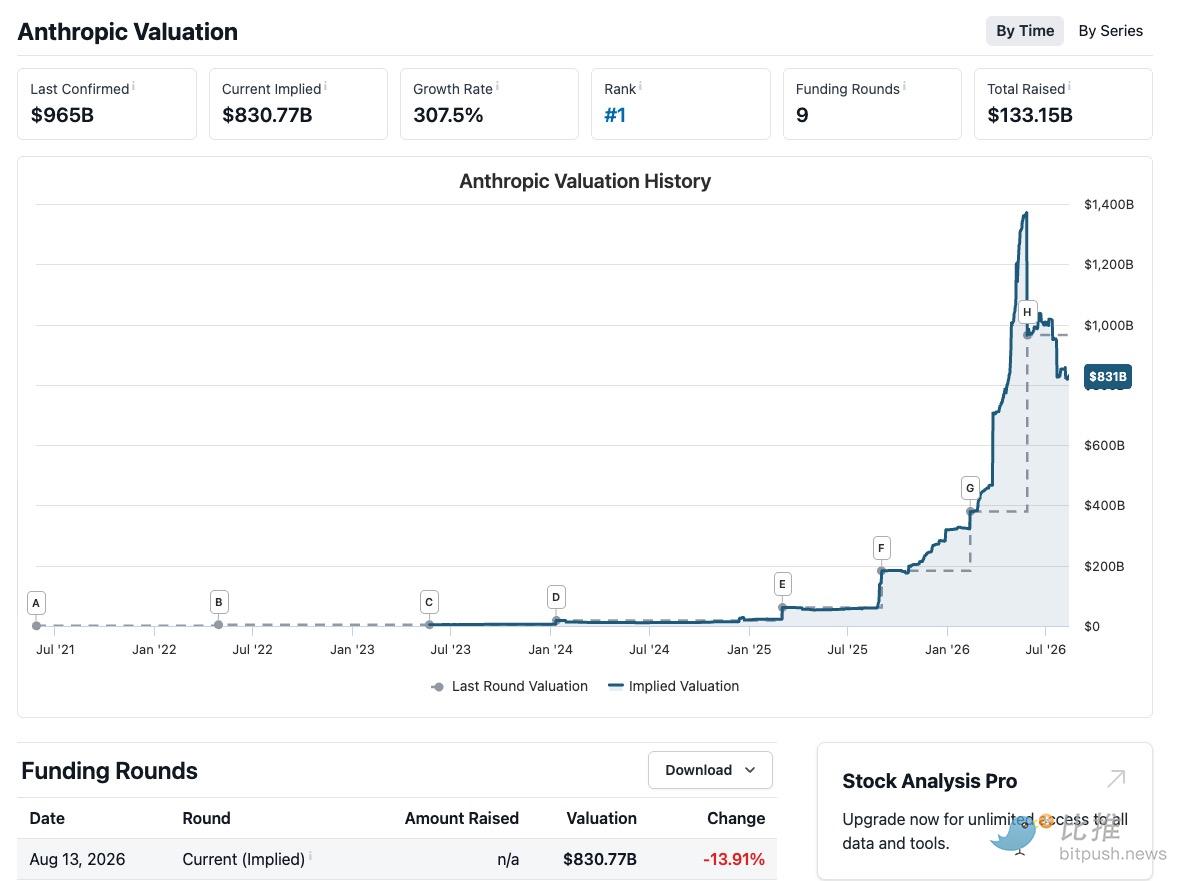Click the info icon next to Total Raised
Image resolution: width=1187 pixels, height=881 pixels.
tap(1069, 86)
